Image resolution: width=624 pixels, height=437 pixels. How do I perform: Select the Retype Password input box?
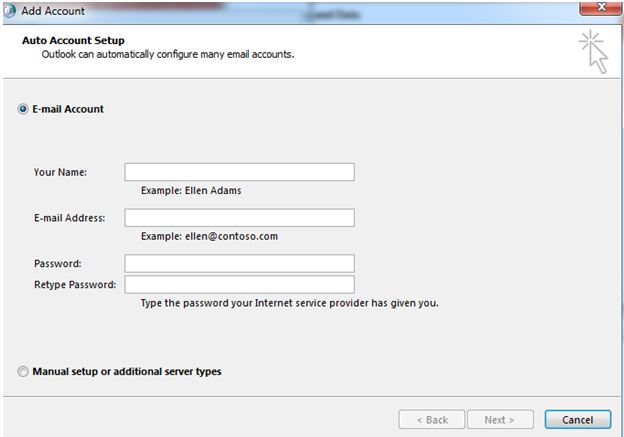(240, 285)
